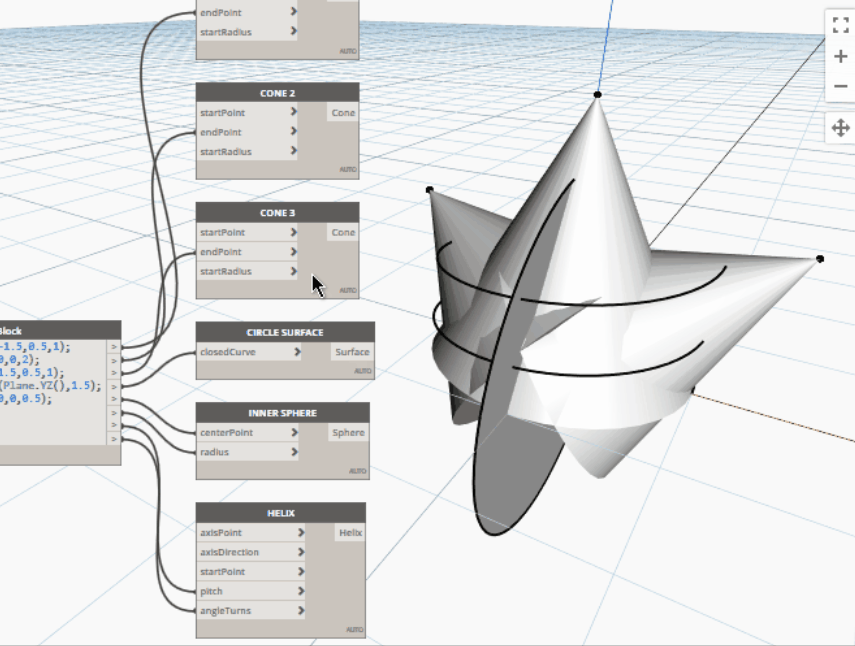Select the CIRCLE SURFACE node header

tap(285, 332)
